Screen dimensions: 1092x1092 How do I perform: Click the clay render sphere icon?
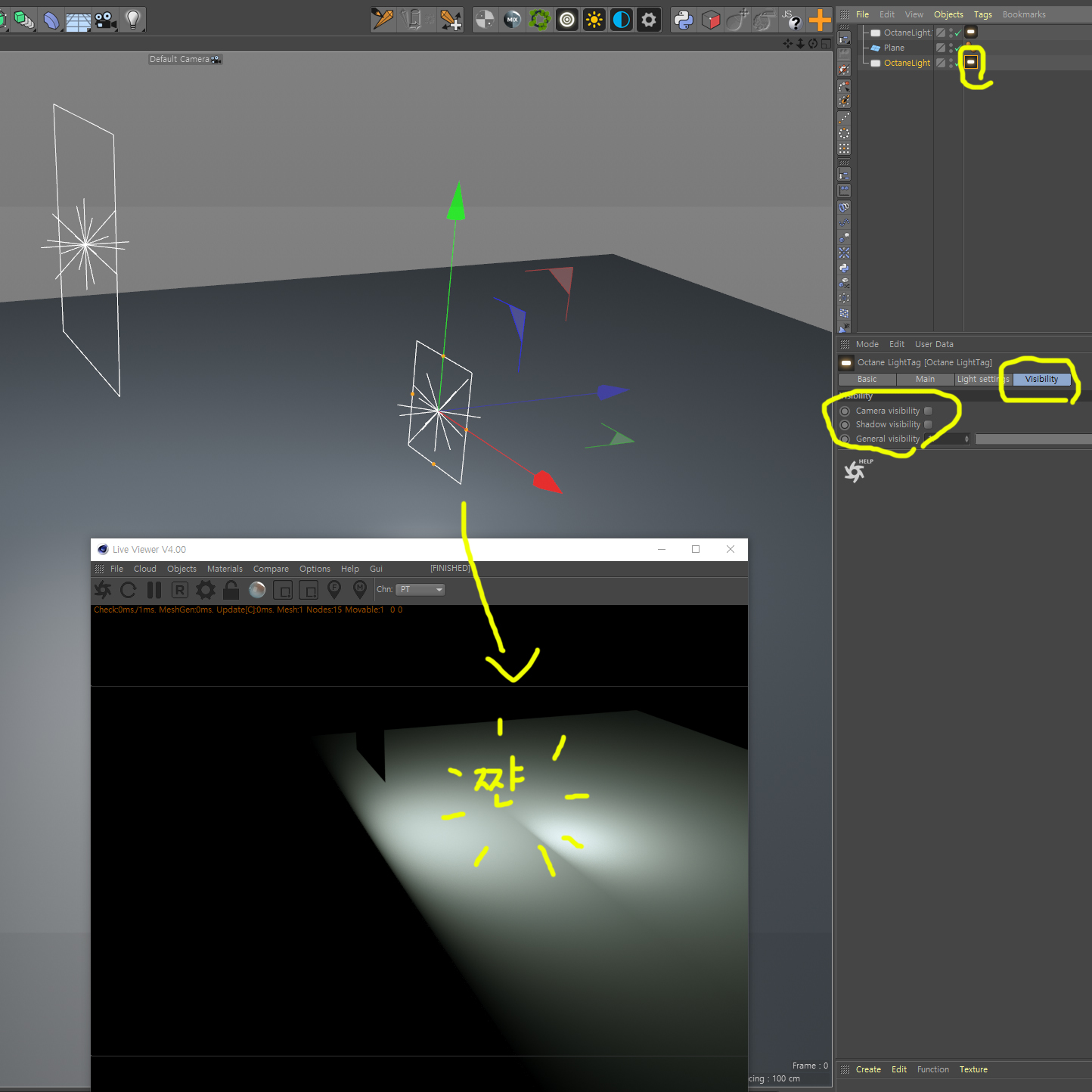click(257, 590)
